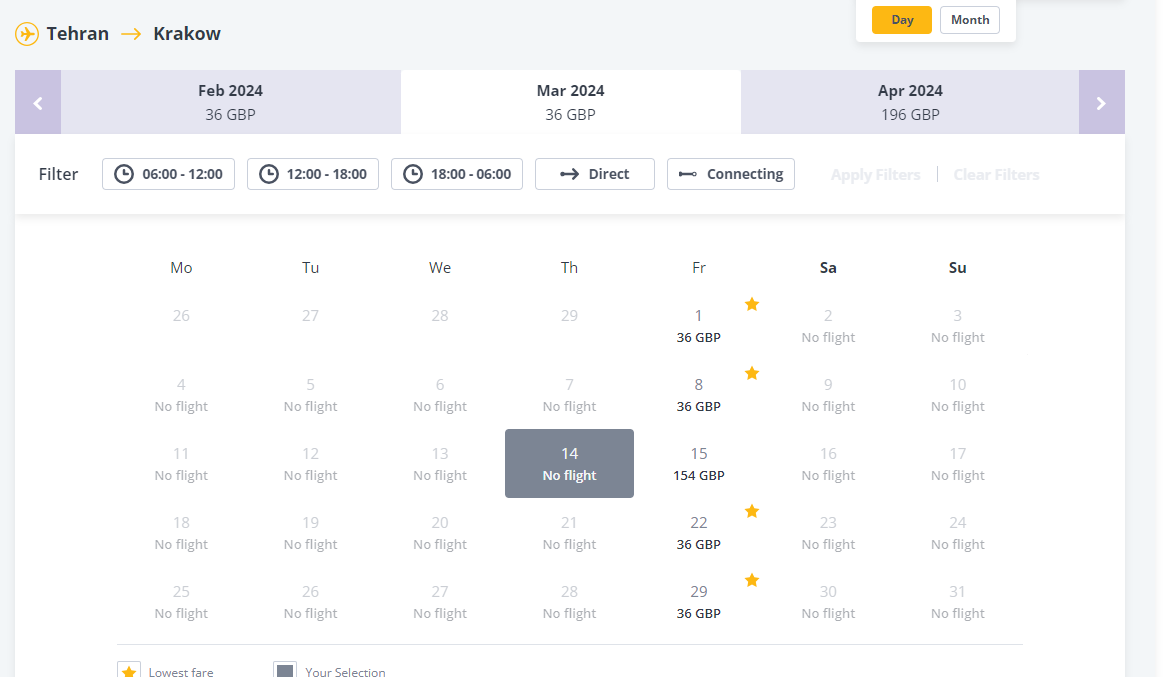
Task: Click March 2 with no flight
Action: click(x=828, y=325)
